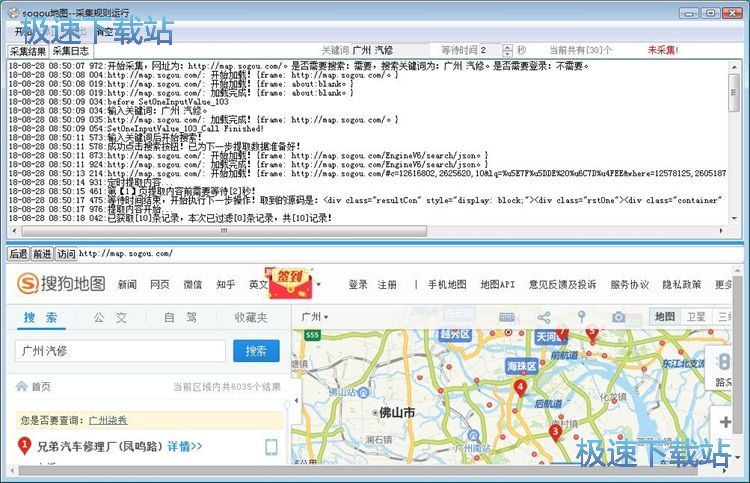Click the 后退 back button
Viewport: 750px width, 483px height.
point(19,253)
